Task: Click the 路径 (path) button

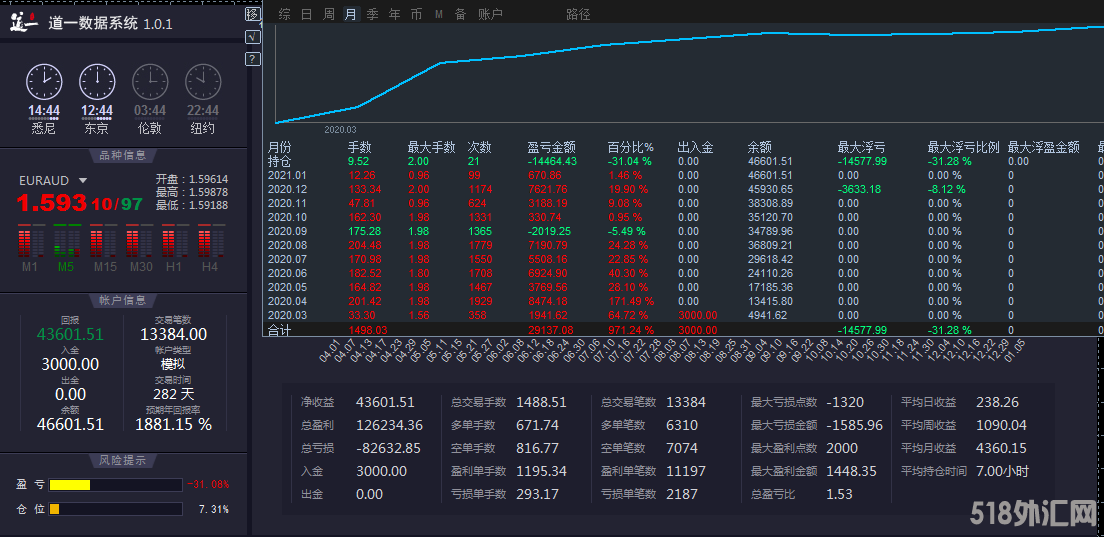Action: coord(578,14)
